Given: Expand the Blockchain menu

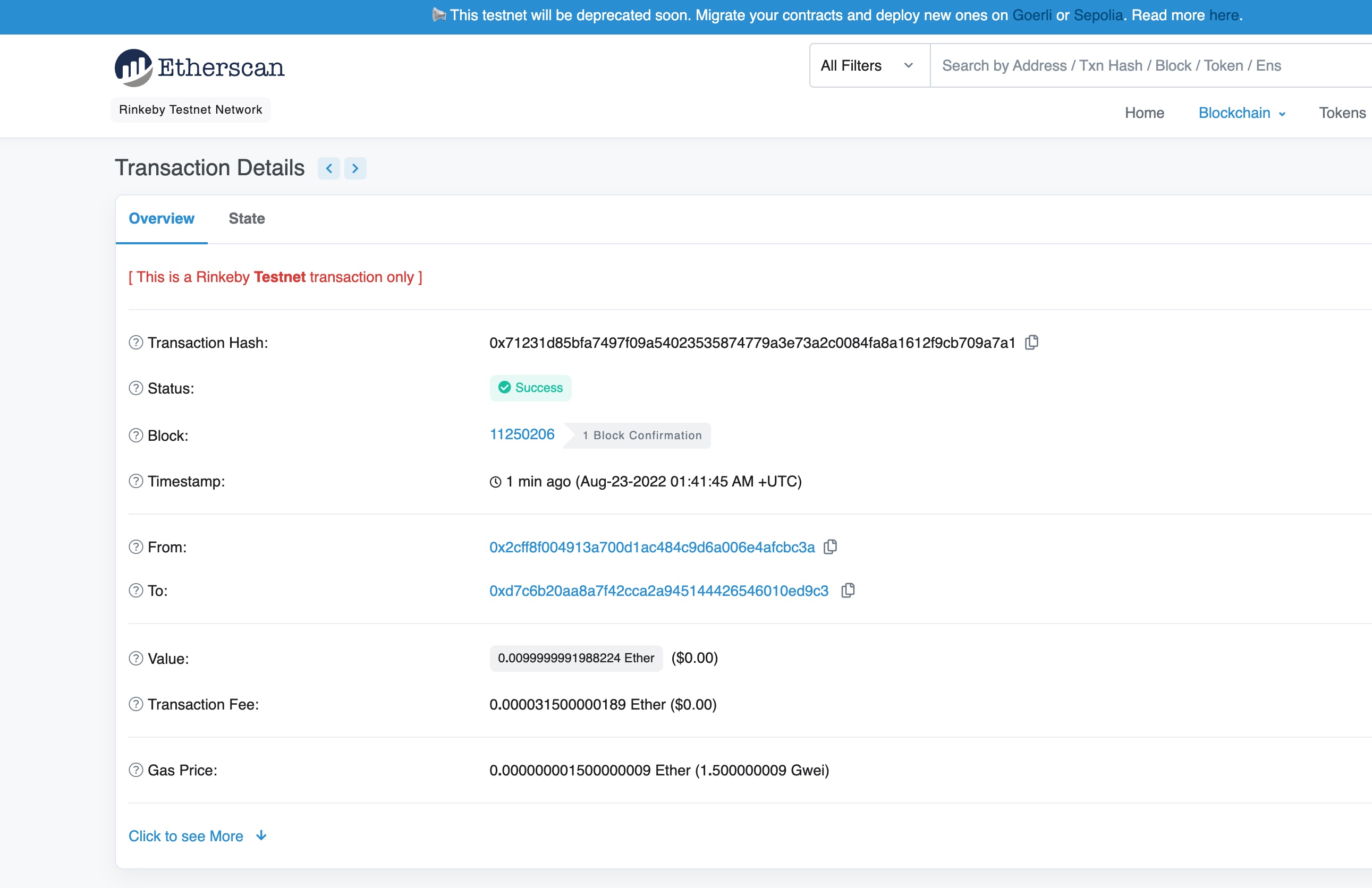Looking at the screenshot, I should coord(1241,113).
